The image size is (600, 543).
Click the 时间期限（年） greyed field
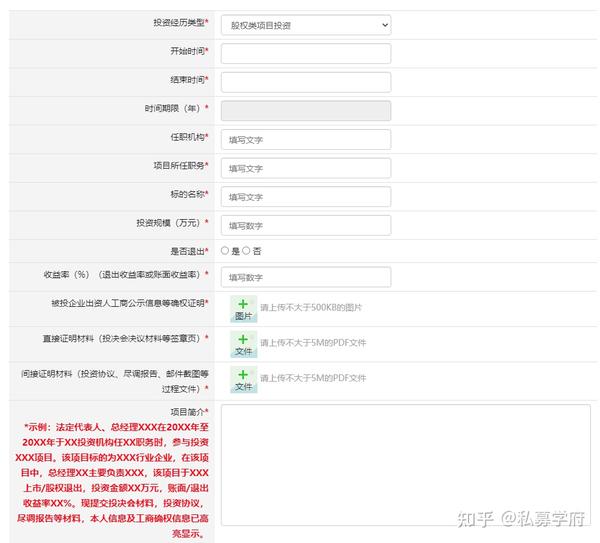pos(306,111)
